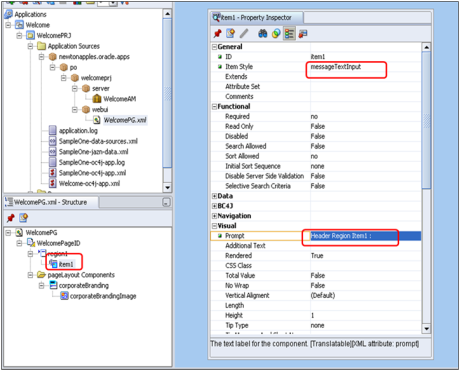Screen dimensions: 460x371
Task: Click the WelcomePageID page layout icon
Action: [x=31, y=243]
